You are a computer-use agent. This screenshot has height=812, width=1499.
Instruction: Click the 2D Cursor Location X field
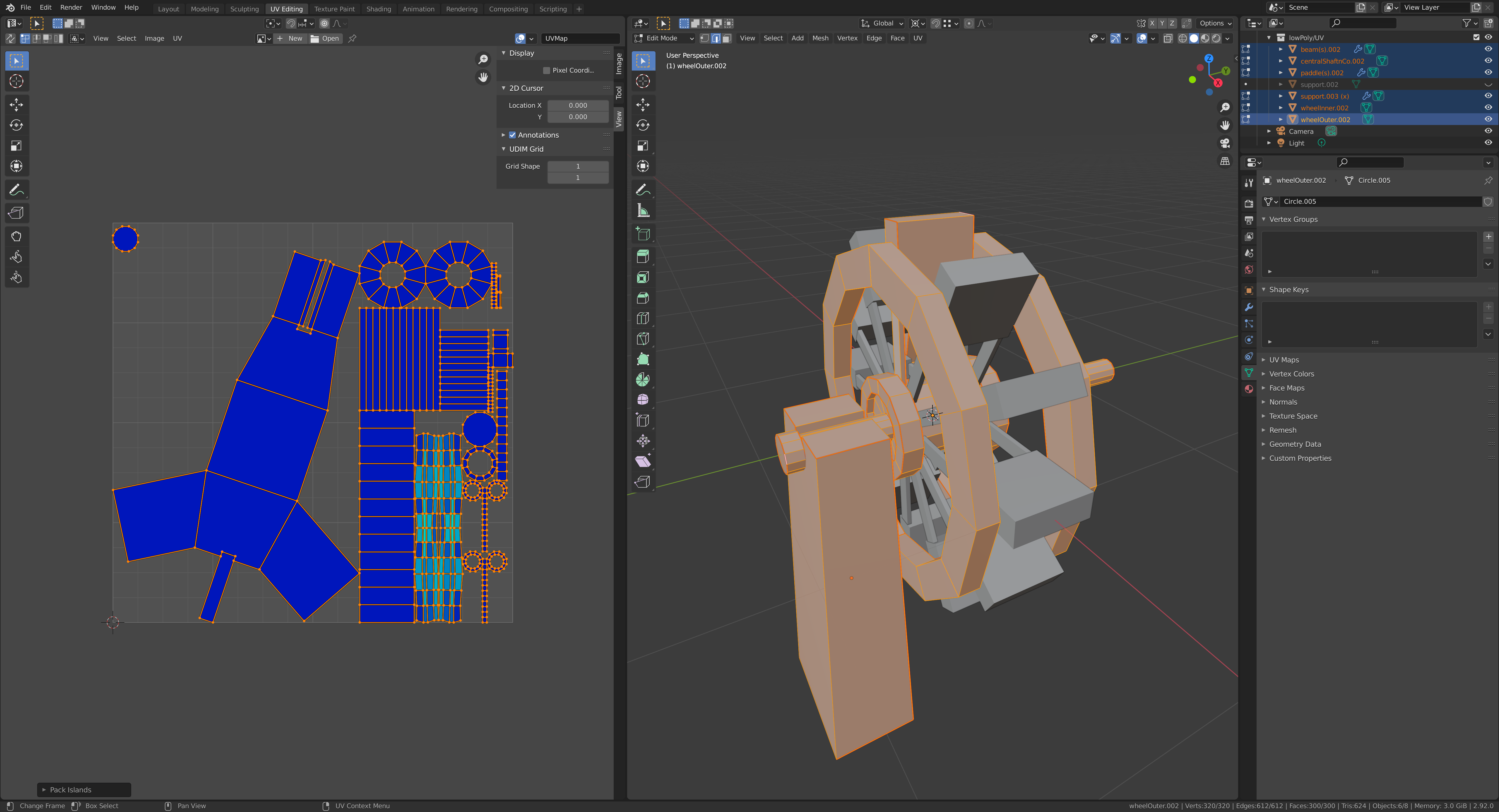[x=577, y=105]
